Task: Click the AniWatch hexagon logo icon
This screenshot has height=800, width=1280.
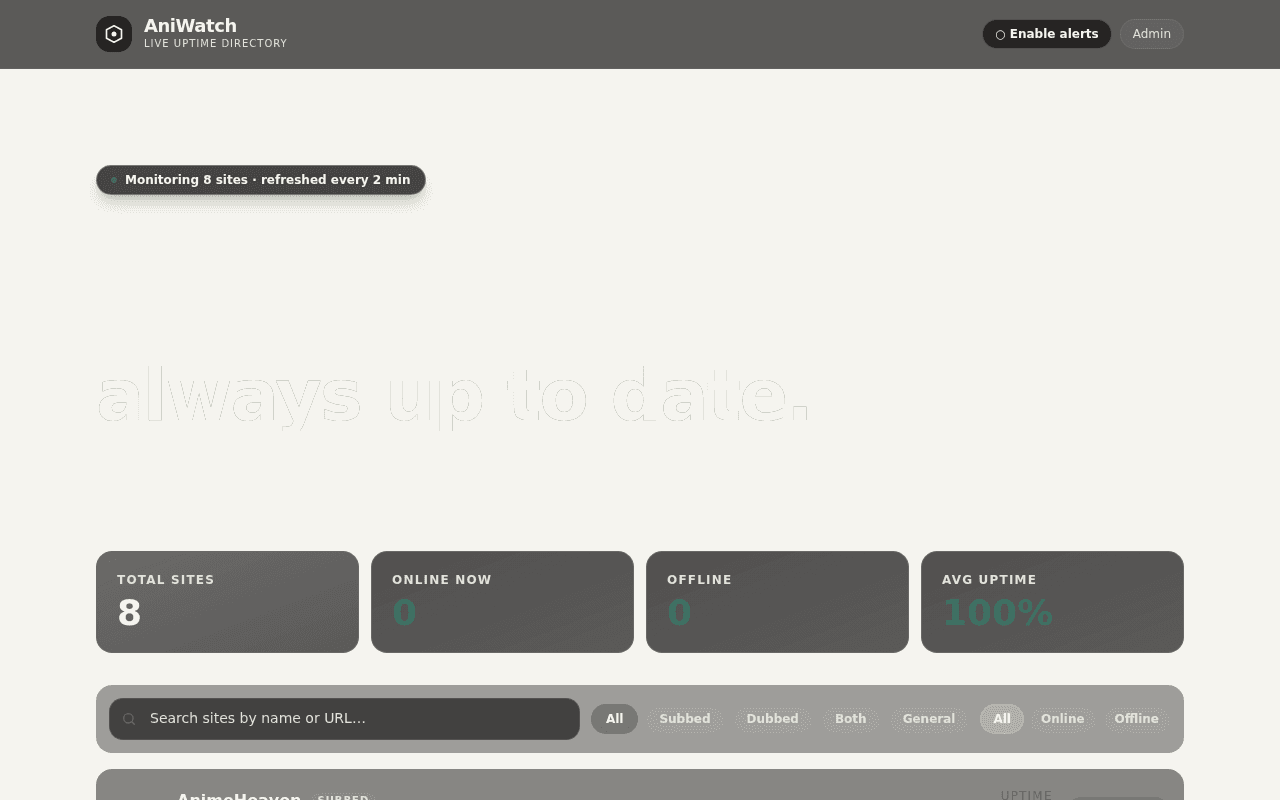Action: [x=114, y=34]
